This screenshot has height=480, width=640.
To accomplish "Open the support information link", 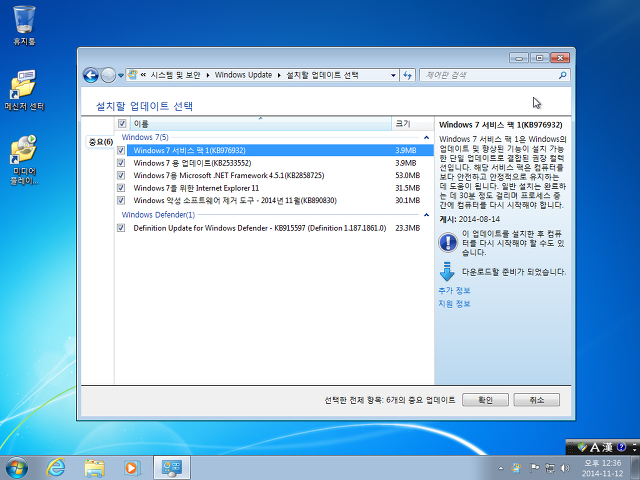I will click(454, 304).
